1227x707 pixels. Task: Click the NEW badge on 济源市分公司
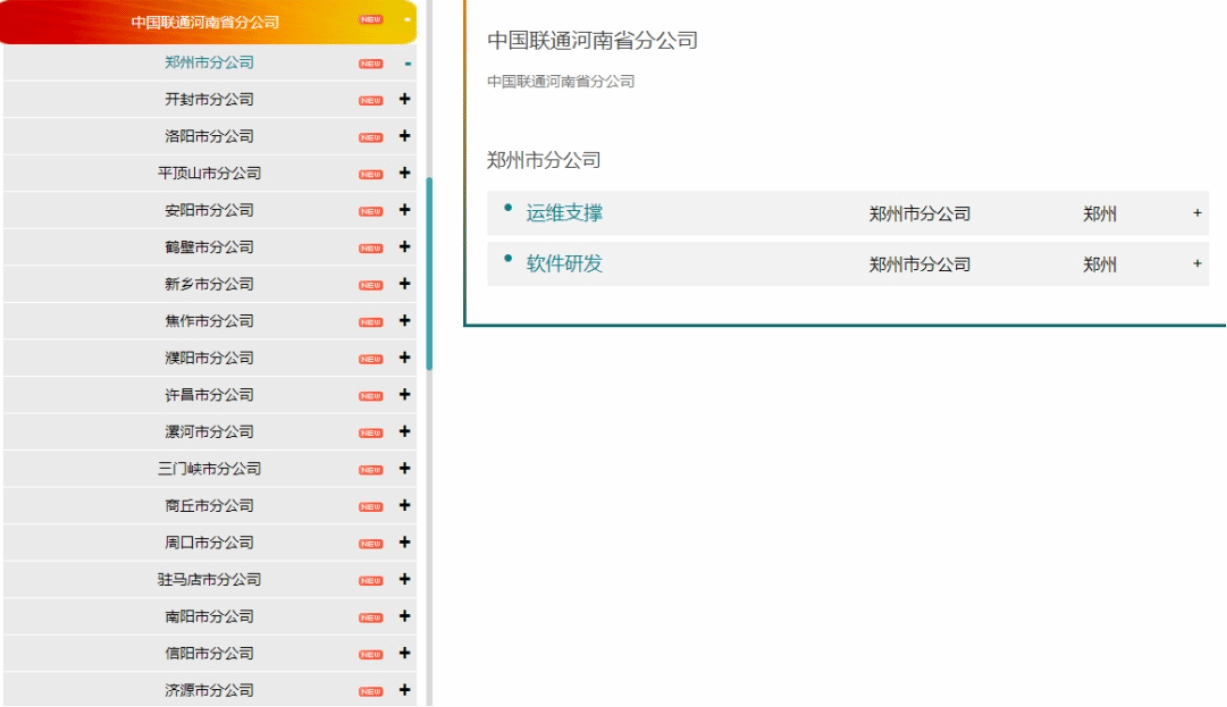[x=371, y=693]
